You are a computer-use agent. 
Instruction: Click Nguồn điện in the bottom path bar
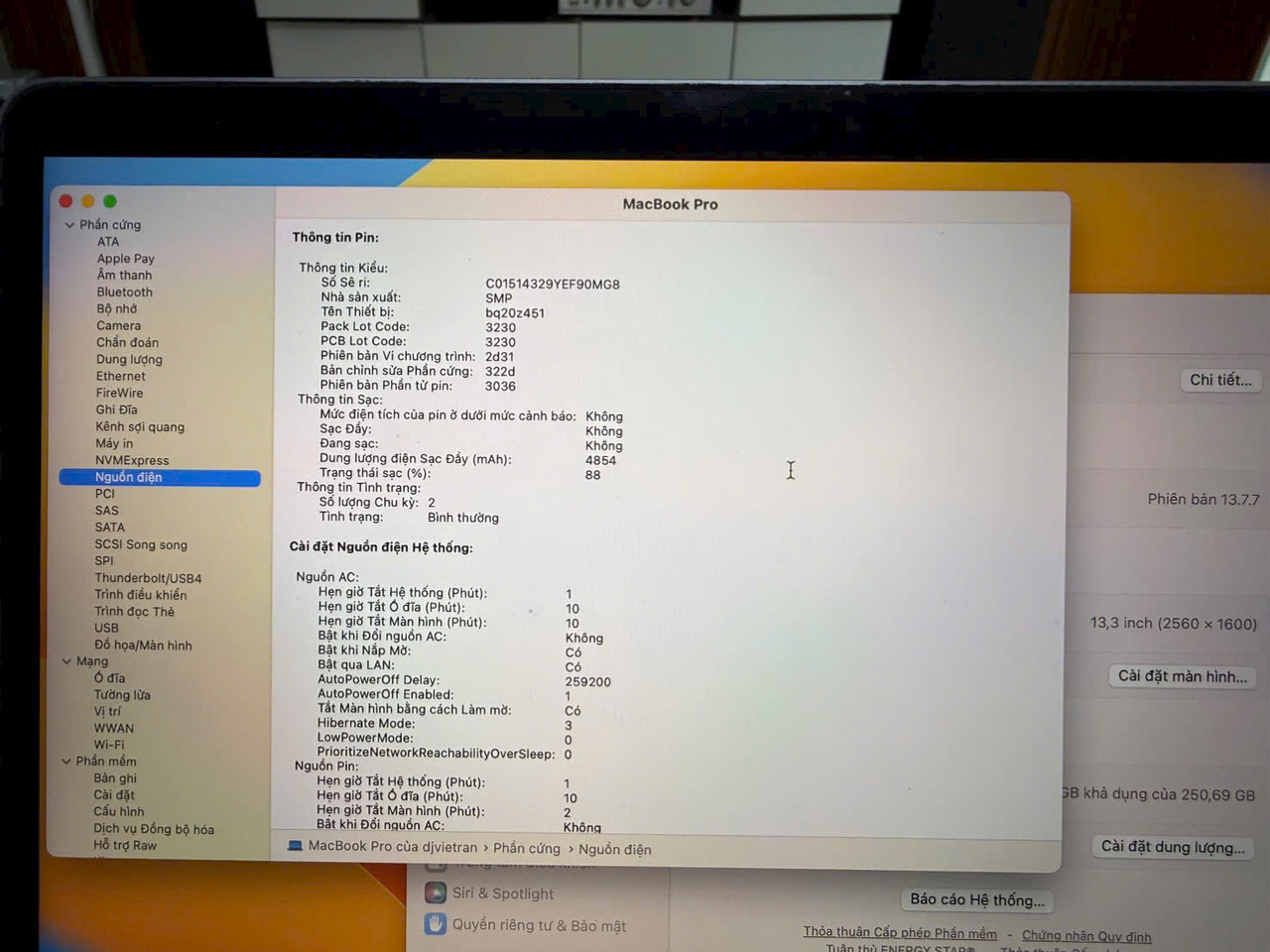615,850
